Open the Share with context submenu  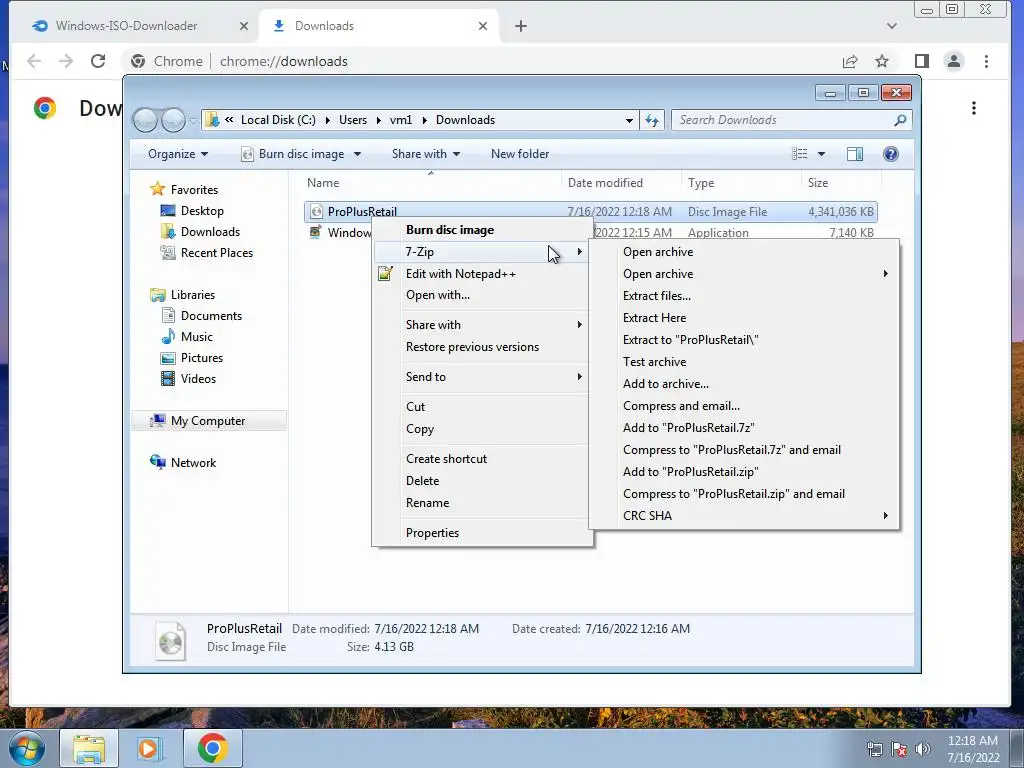click(x=482, y=325)
